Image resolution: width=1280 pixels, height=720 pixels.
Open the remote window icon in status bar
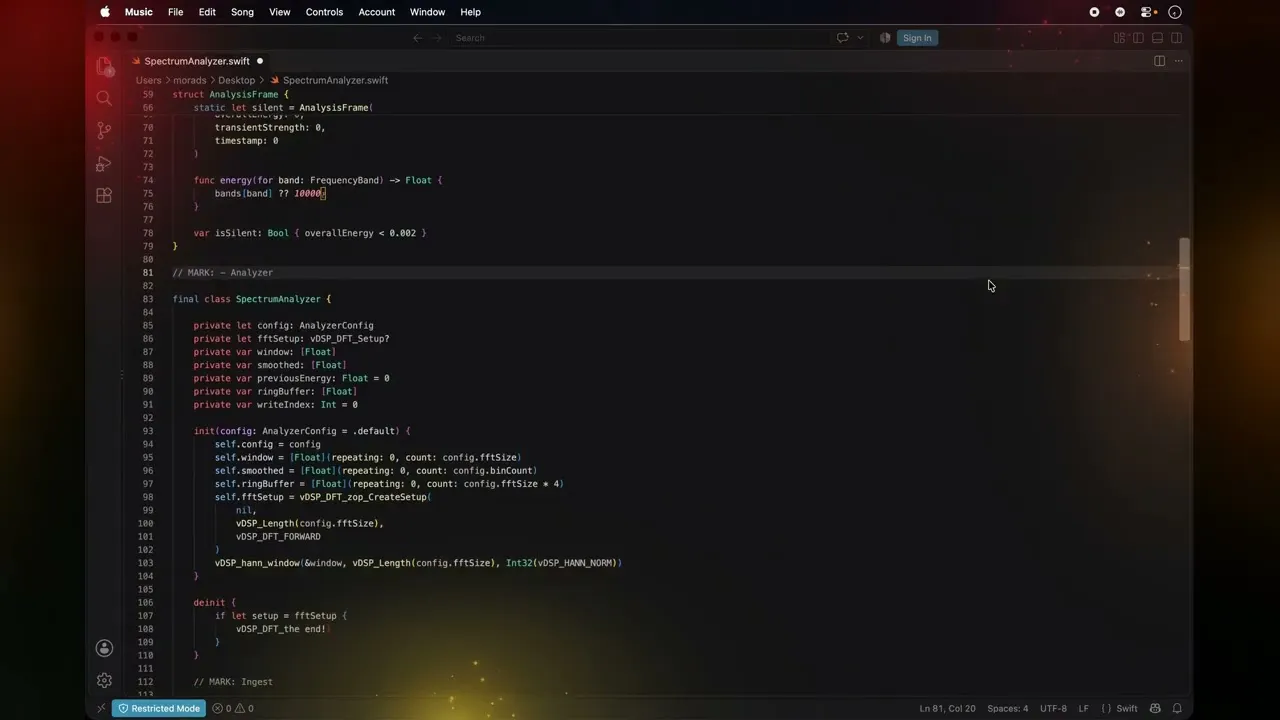tap(101, 708)
